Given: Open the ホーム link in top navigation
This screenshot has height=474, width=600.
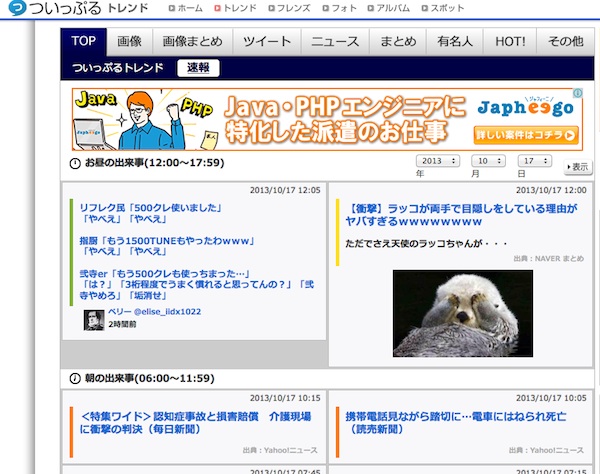Looking at the screenshot, I should (x=189, y=9).
